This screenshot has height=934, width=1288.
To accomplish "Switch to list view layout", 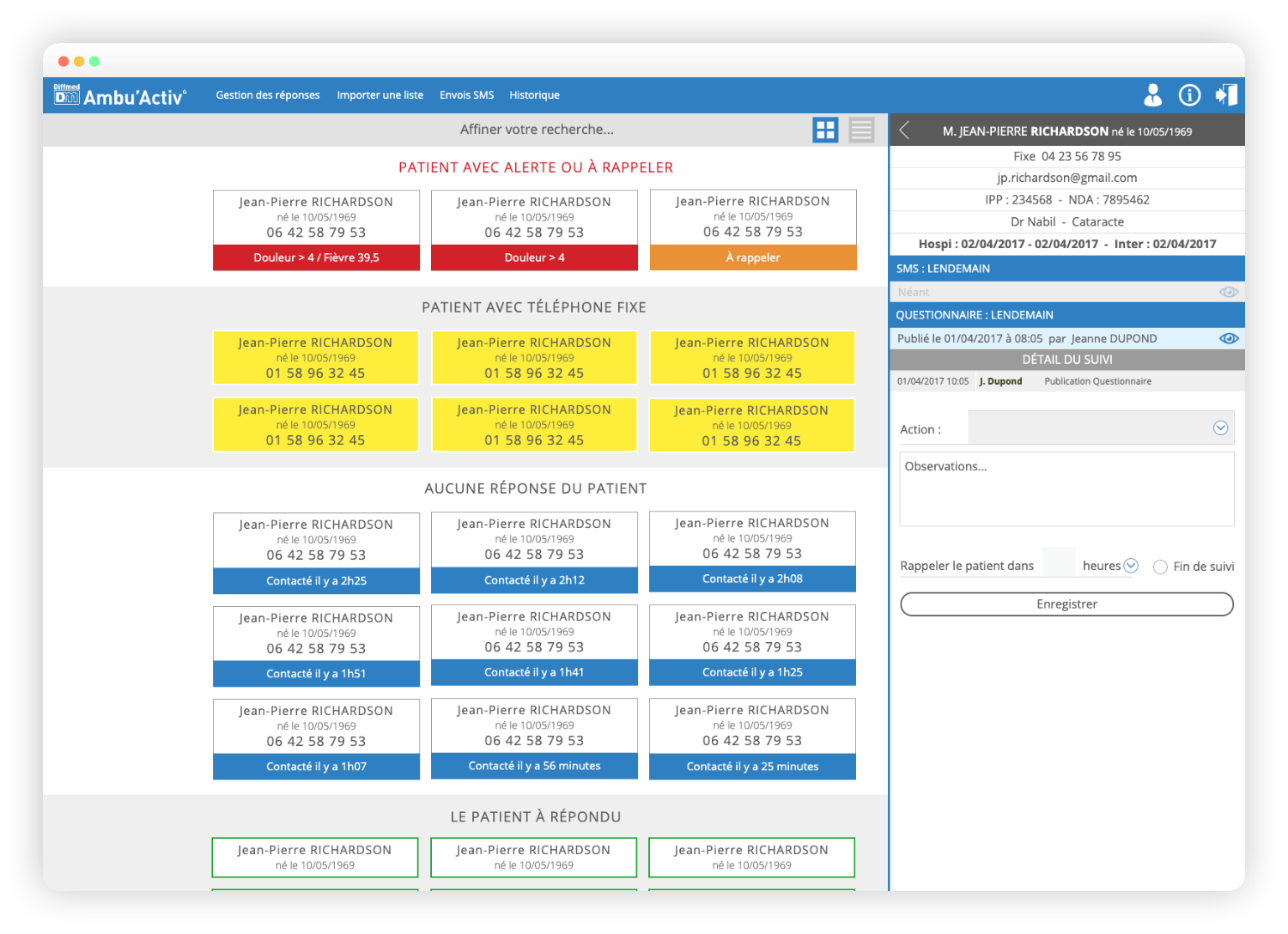I will pyautogui.click(x=861, y=130).
